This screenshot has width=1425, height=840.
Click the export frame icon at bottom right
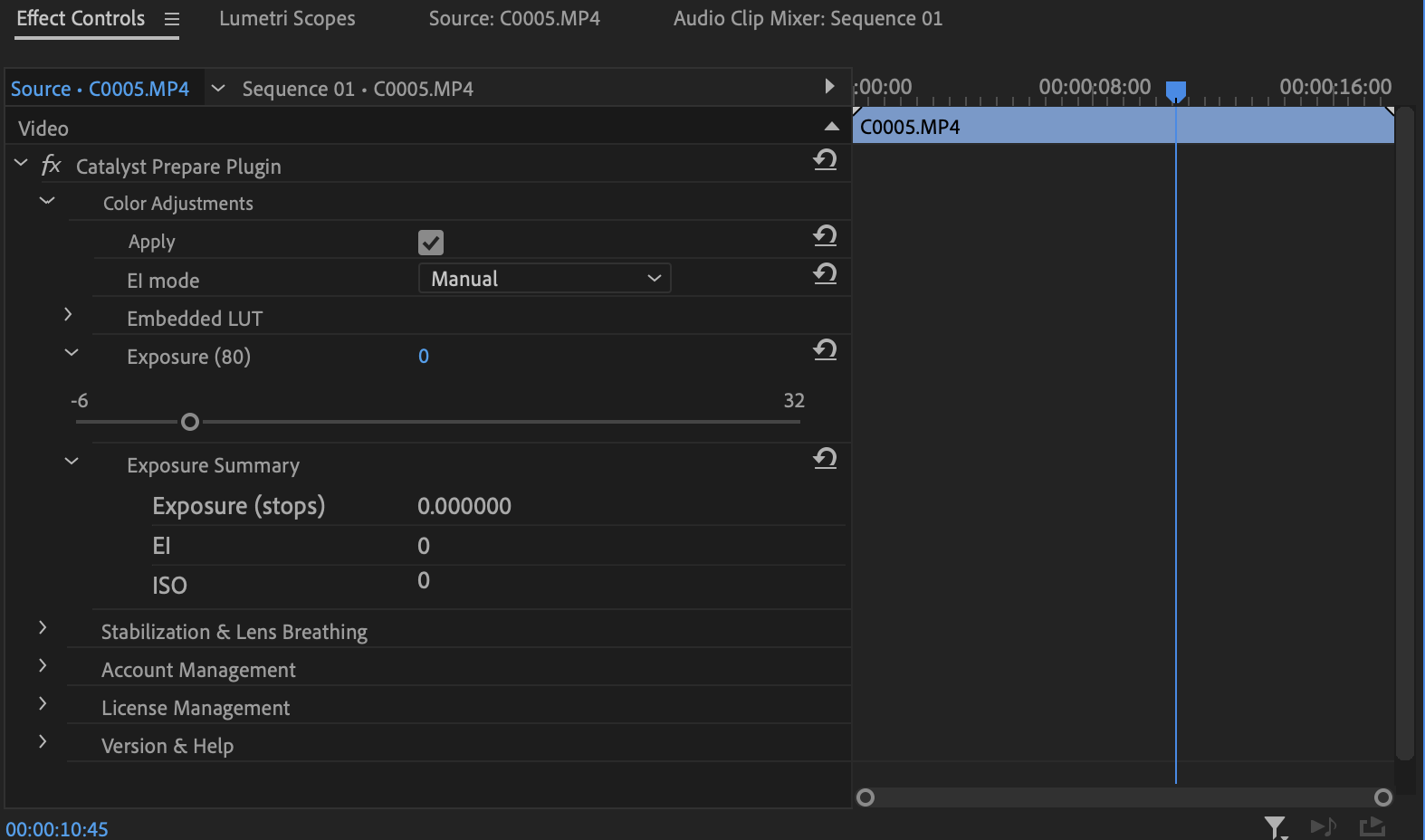[1372, 826]
